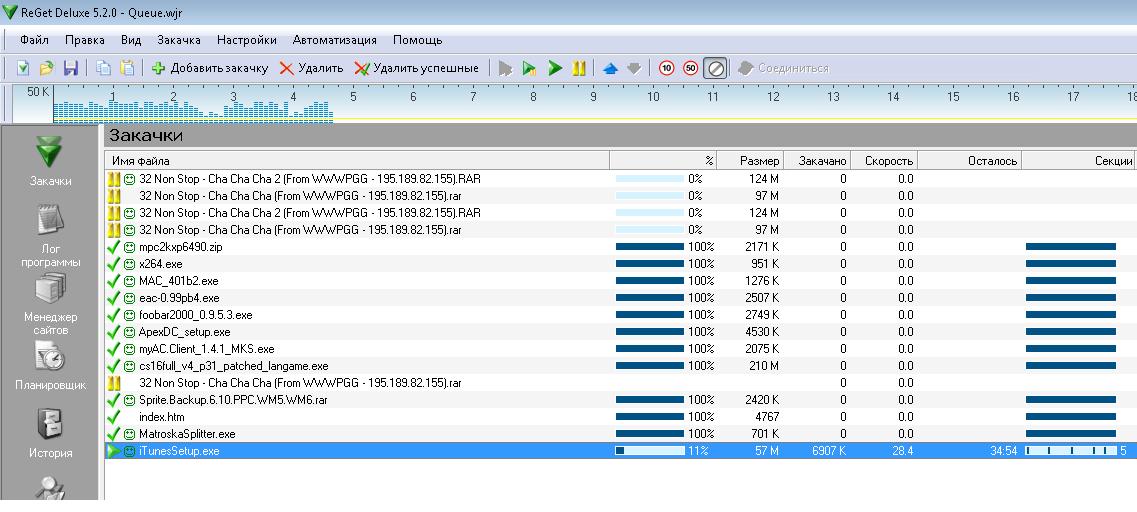Open the Настройки menu

pyautogui.click(x=246, y=40)
